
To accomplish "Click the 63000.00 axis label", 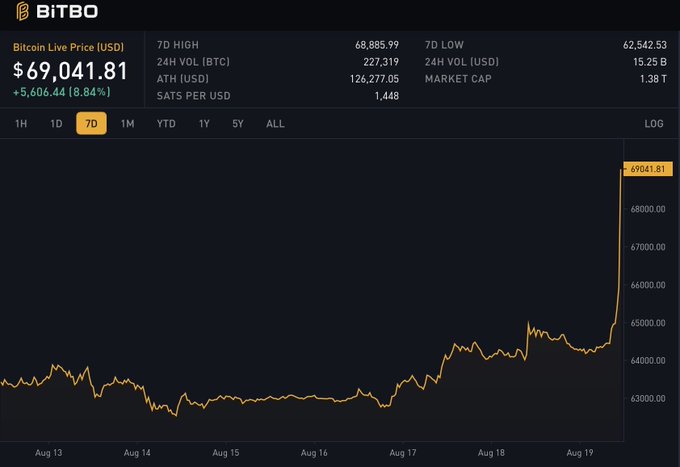I will (648, 398).
